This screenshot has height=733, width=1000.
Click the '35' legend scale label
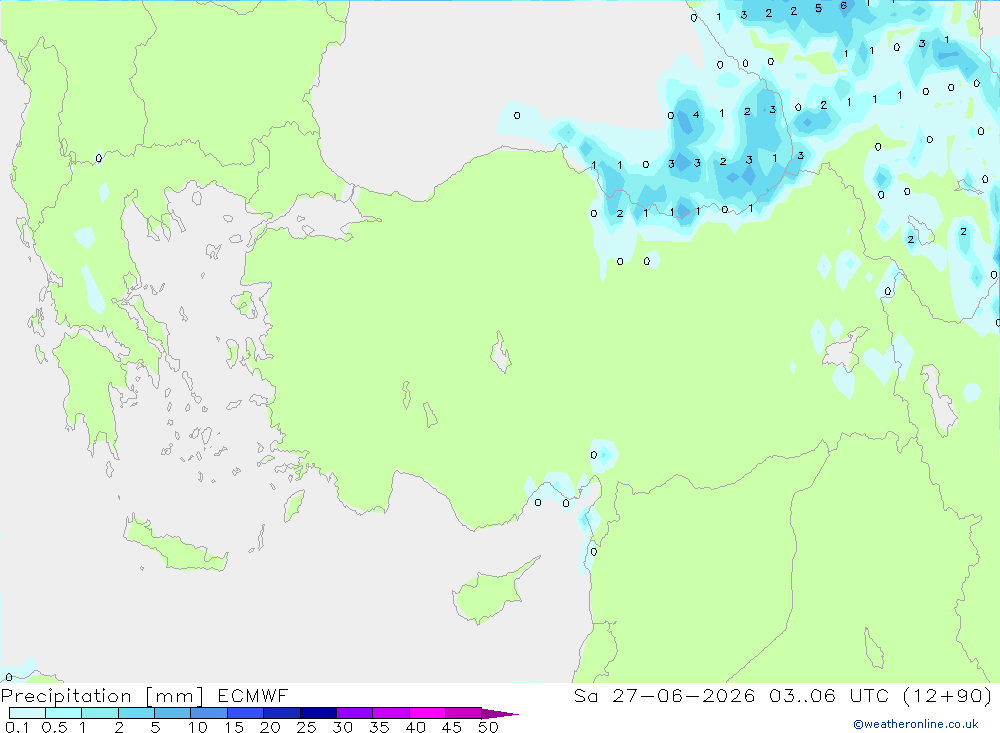379,727
